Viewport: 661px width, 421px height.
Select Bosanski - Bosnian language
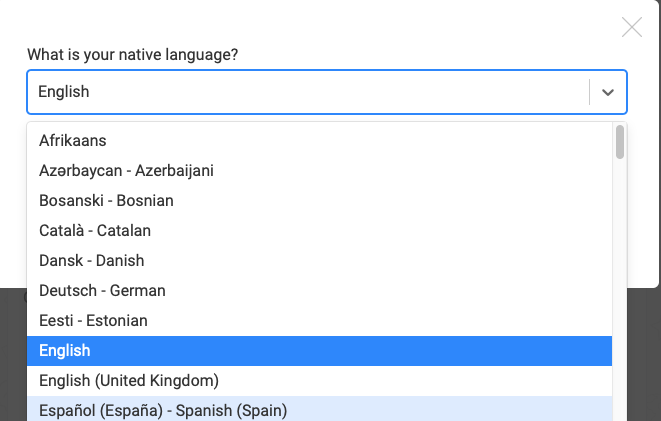point(106,201)
